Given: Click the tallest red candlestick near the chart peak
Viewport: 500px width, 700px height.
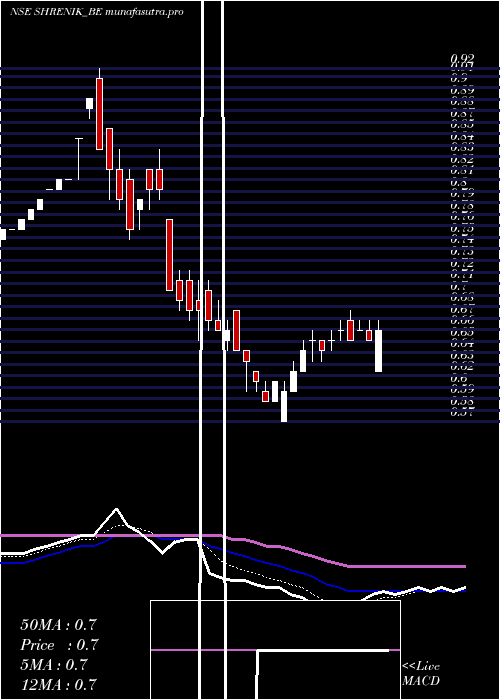Looking at the screenshot, I should [100, 113].
